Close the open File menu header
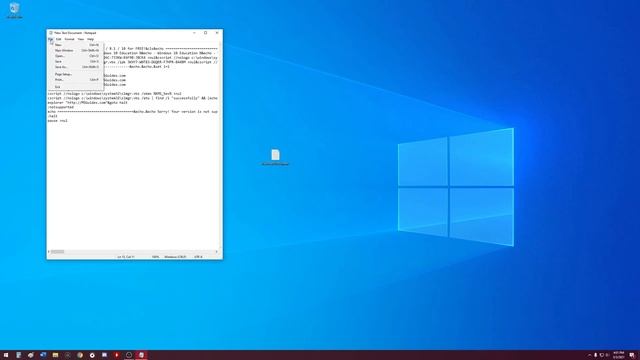Screen dimensions: 640x360 click(x=51, y=39)
